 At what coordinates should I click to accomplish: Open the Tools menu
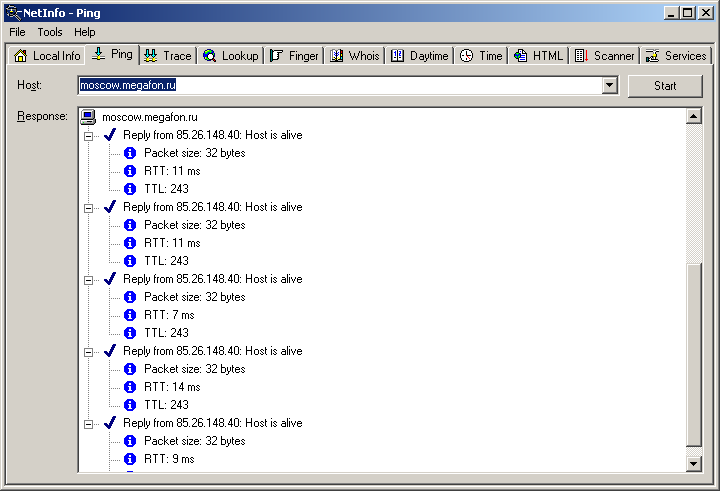pyautogui.click(x=50, y=32)
